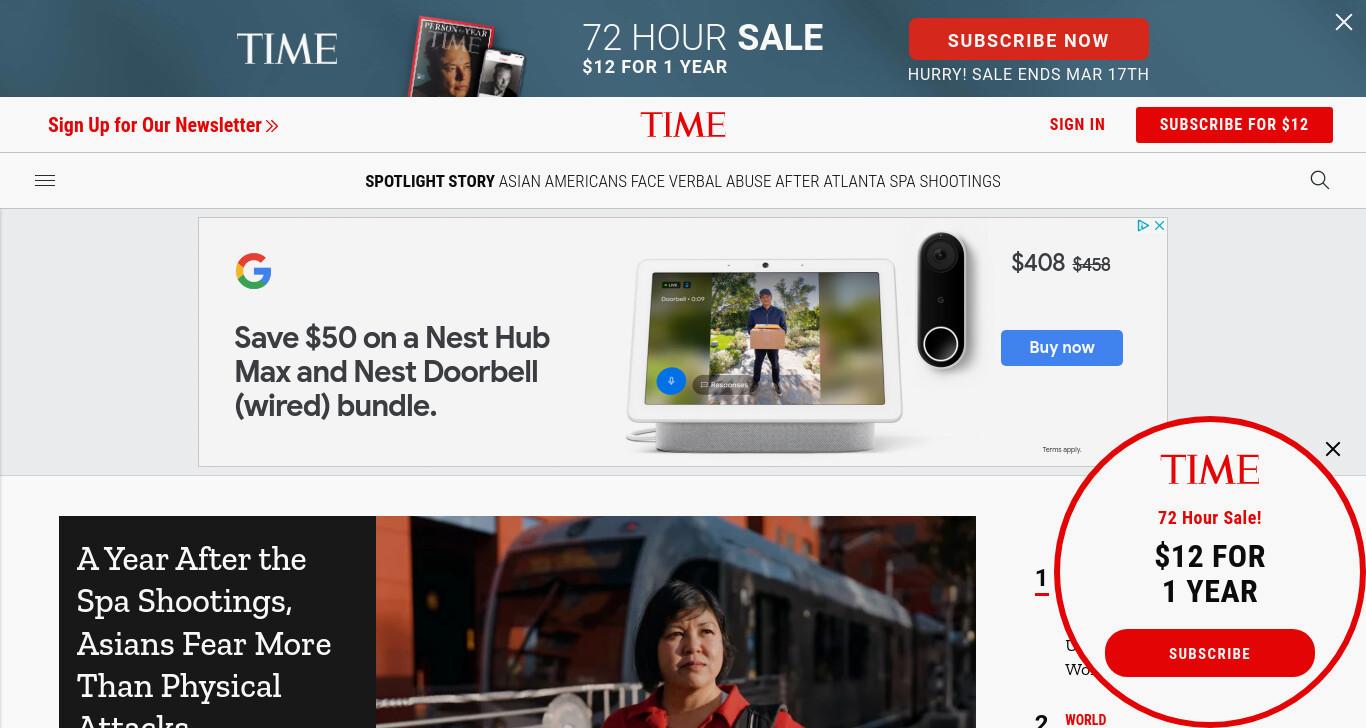The width and height of the screenshot is (1366, 728).
Task: Click the Subscribe for $12 button
Action: click(x=1234, y=125)
